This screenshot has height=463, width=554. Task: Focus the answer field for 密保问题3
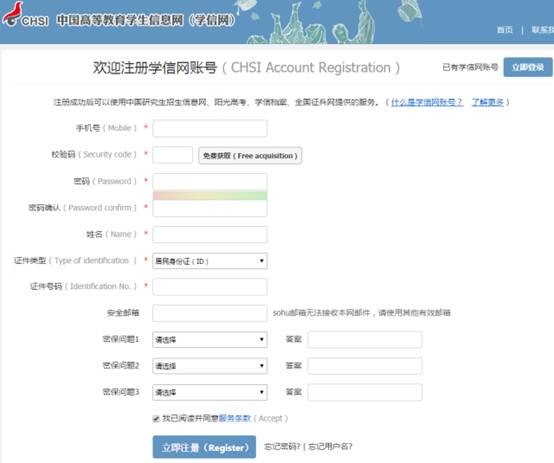pos(365,392)
